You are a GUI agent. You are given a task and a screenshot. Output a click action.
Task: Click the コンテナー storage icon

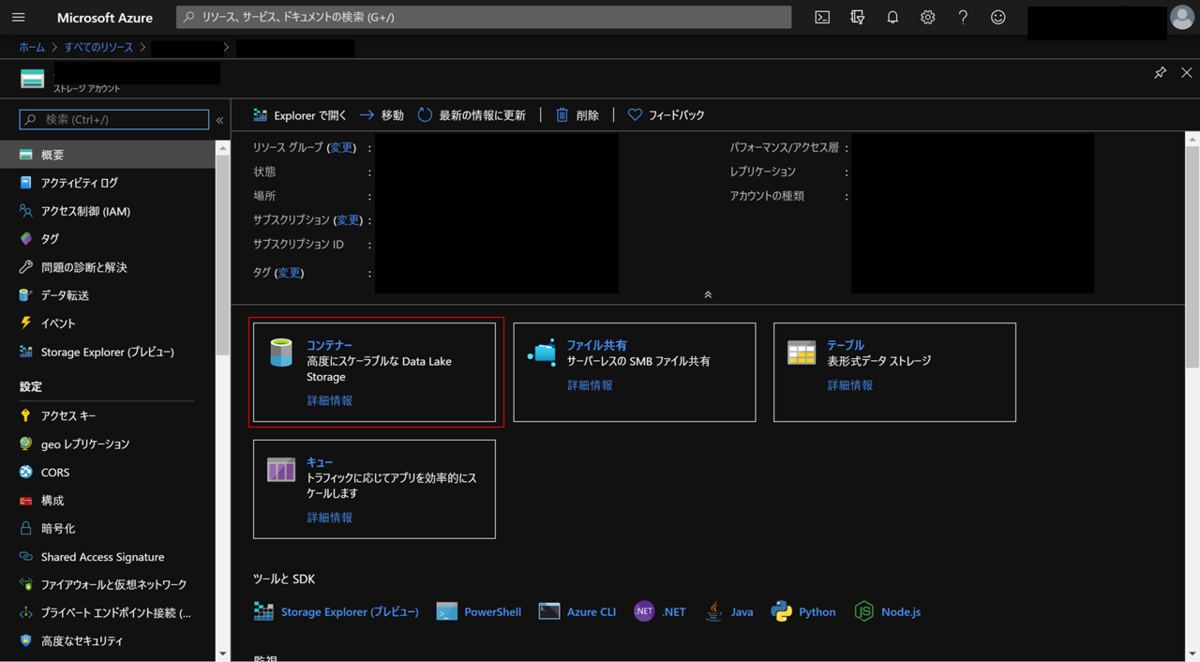281,352
